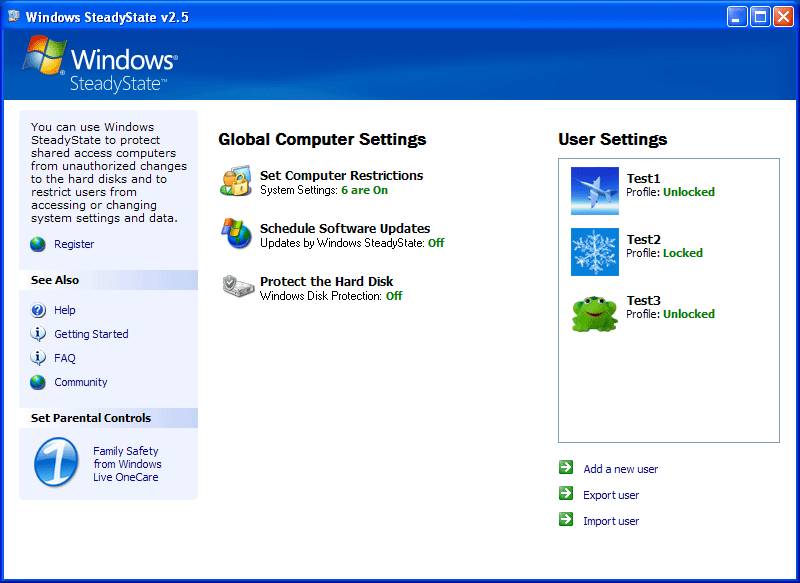Open Set Computer Restrictions
Screen dimensions: 800x583
[x=341, y=175]
